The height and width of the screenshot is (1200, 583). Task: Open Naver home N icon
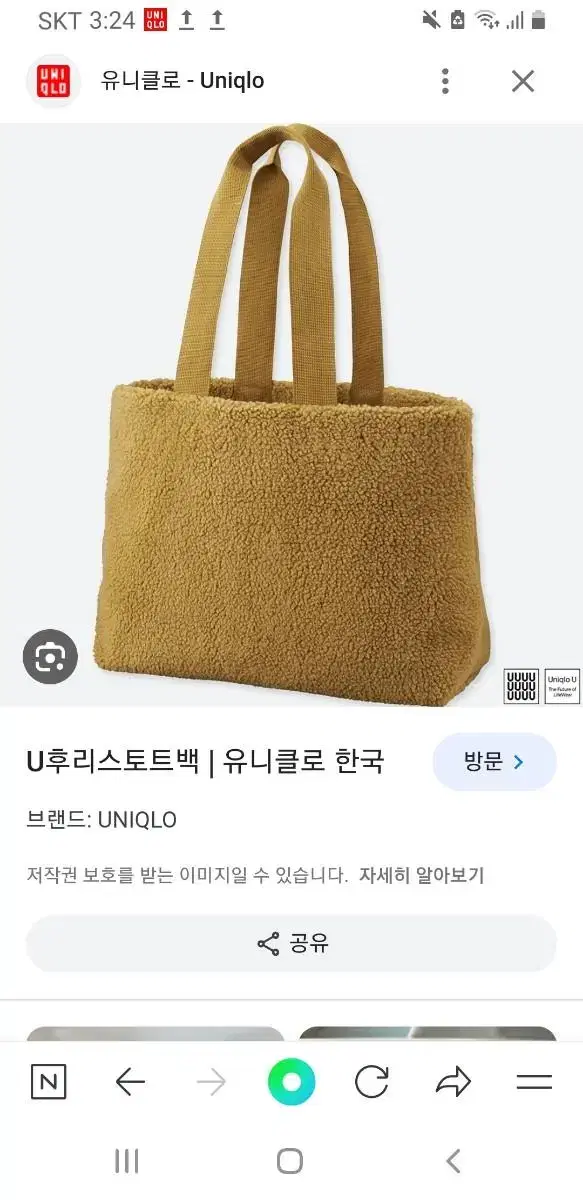click(x=48, y=1082)
